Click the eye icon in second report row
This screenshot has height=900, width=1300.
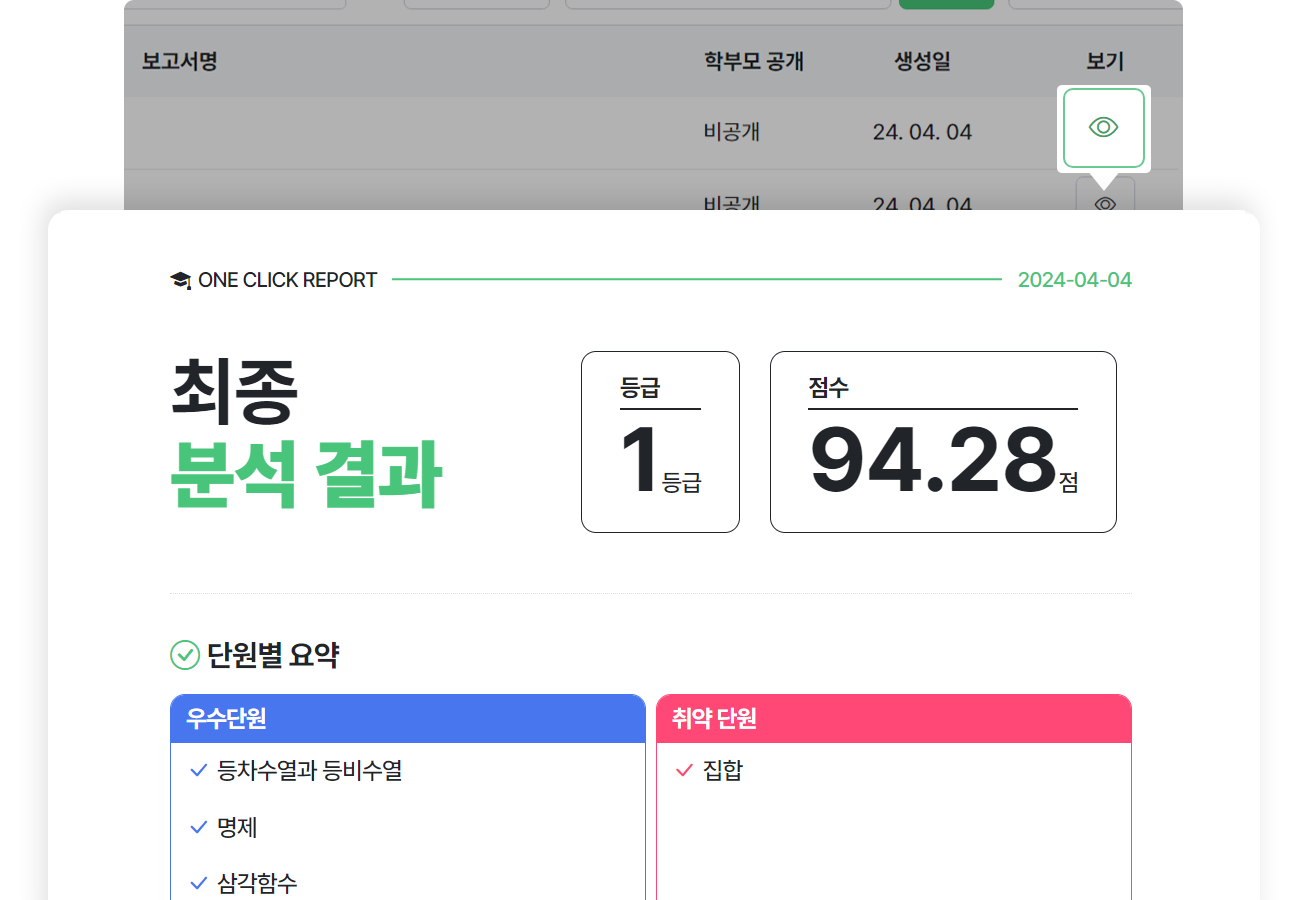click(1104, 201)
